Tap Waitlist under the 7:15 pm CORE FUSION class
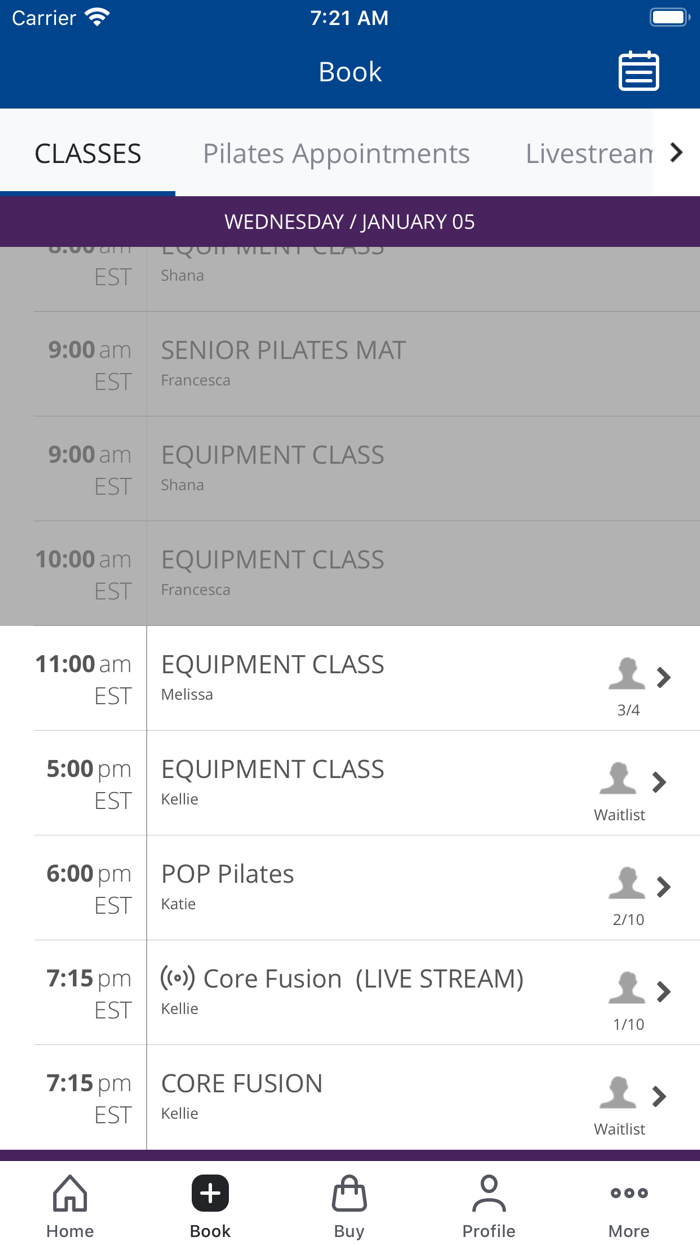This screenshot has height=1244, width=700. pyautogui.click(x=618, y=1128)
